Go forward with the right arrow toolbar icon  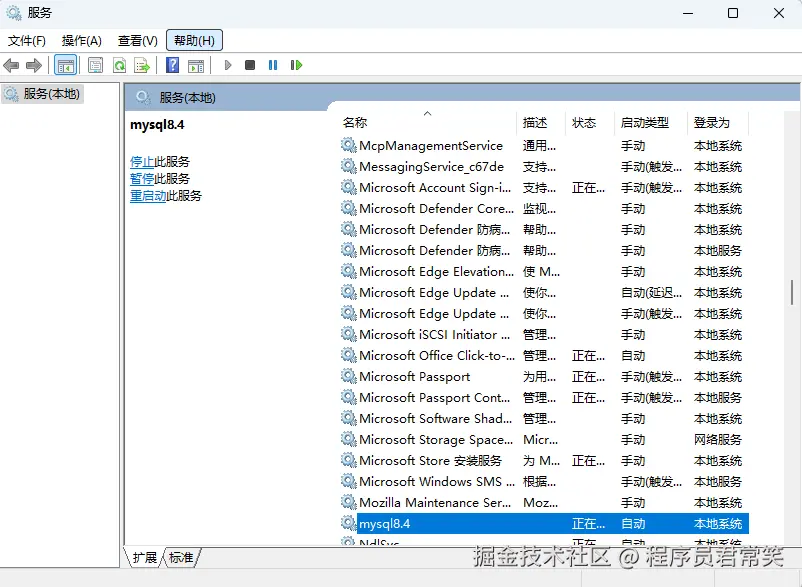click(x=34, y=65)
